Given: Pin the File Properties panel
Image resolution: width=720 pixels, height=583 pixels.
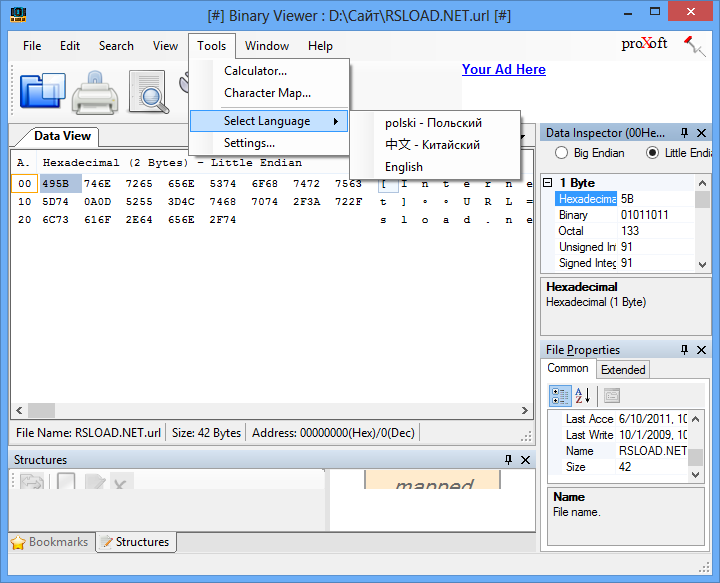Looking at the screenshot, I should 684,350.
